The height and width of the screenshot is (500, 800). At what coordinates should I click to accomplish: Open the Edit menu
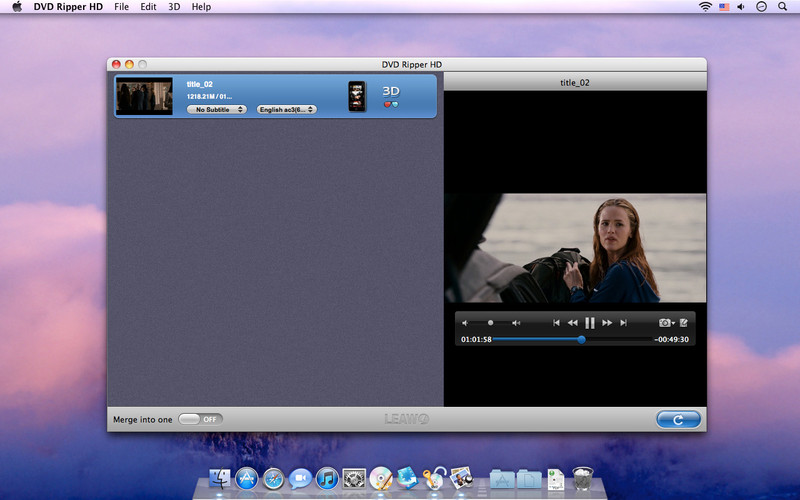click(x=148, y=7)
